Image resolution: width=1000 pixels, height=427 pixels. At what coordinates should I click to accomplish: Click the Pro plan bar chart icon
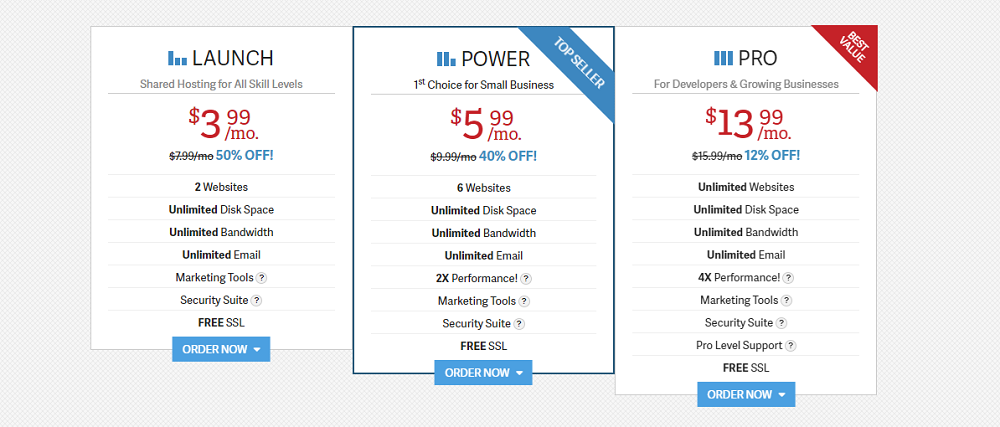click(x=723, y=58)
